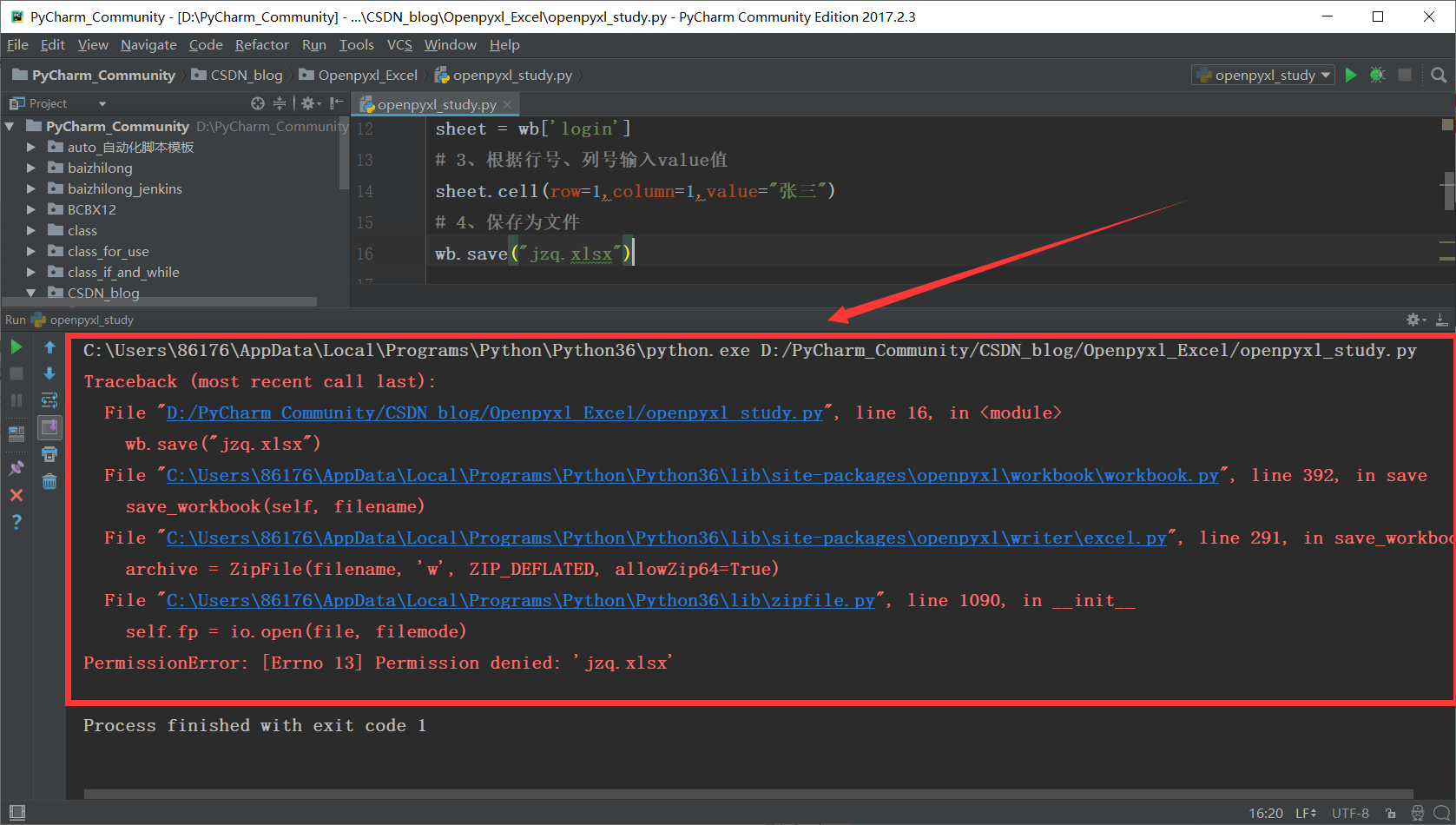The height and width of the screenshot is (825, 1456).
Task: Close the Run tab with the red X
Action: pos(16,495)
